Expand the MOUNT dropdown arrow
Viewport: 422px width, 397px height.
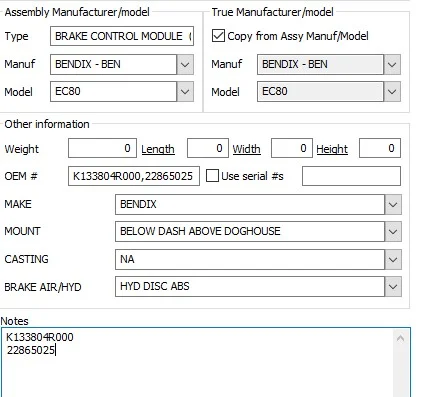(393, 232)
